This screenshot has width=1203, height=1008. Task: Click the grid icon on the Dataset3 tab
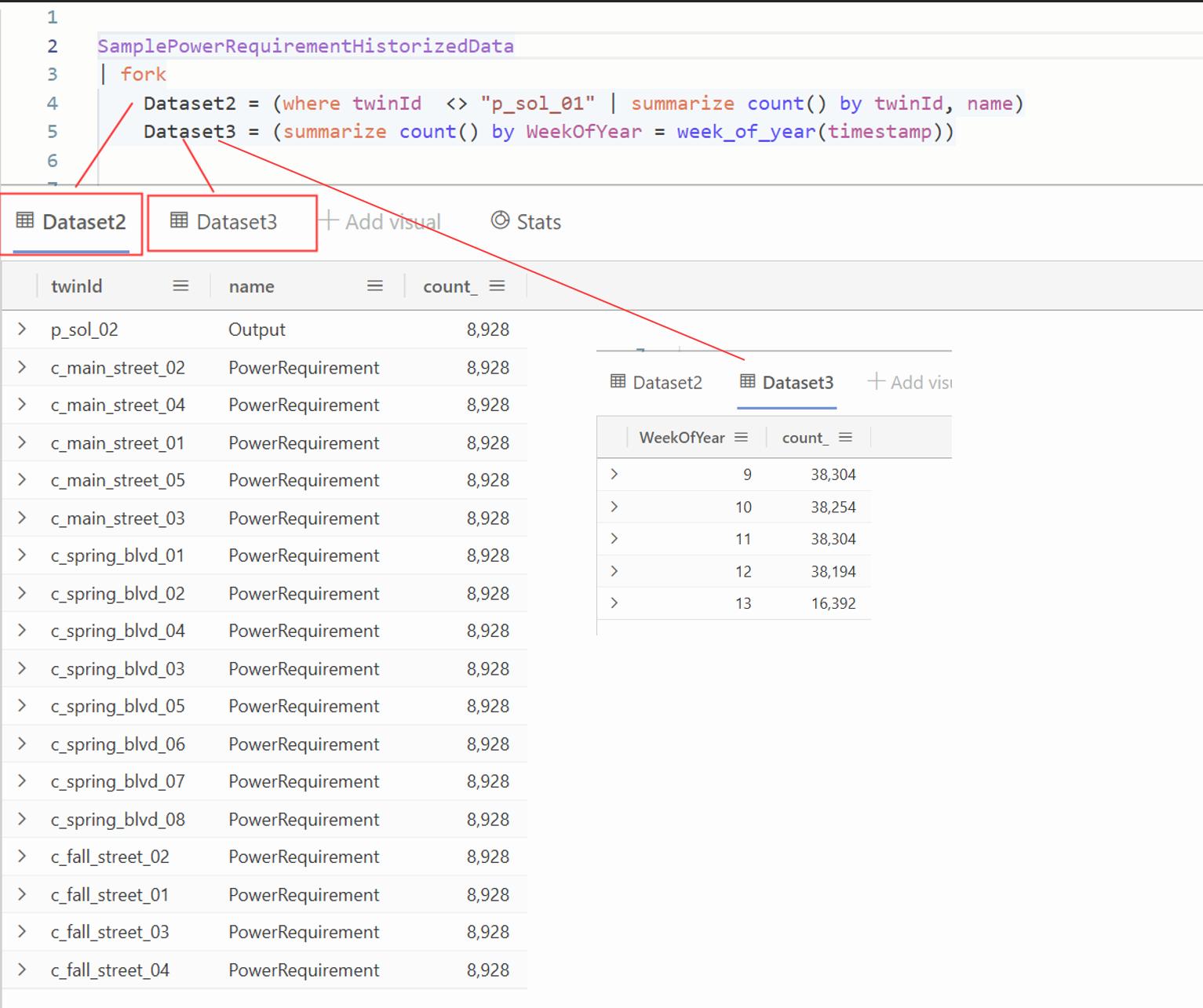click(180, 222)
